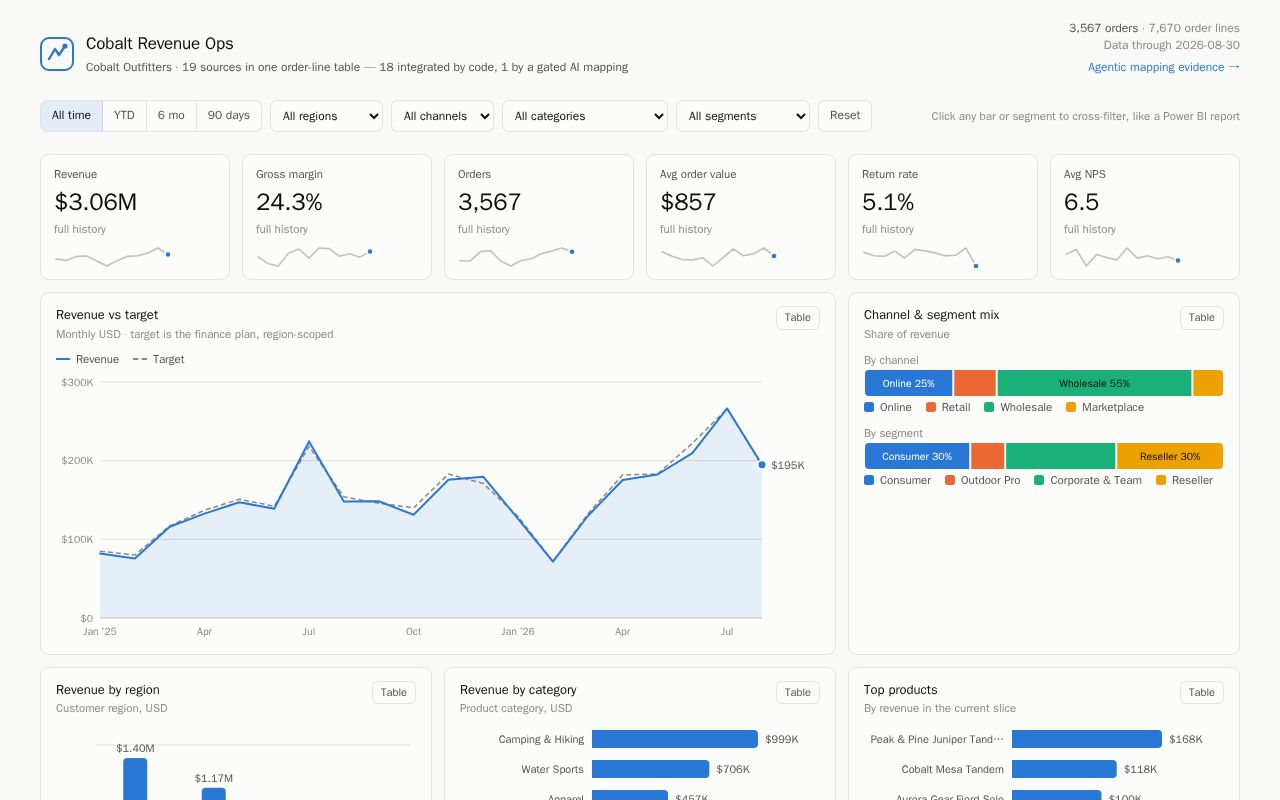Screen dimensions: 1280x800
Task: Click the Corporate & Team legend swatch
Action: click(x=1039, y=480)
